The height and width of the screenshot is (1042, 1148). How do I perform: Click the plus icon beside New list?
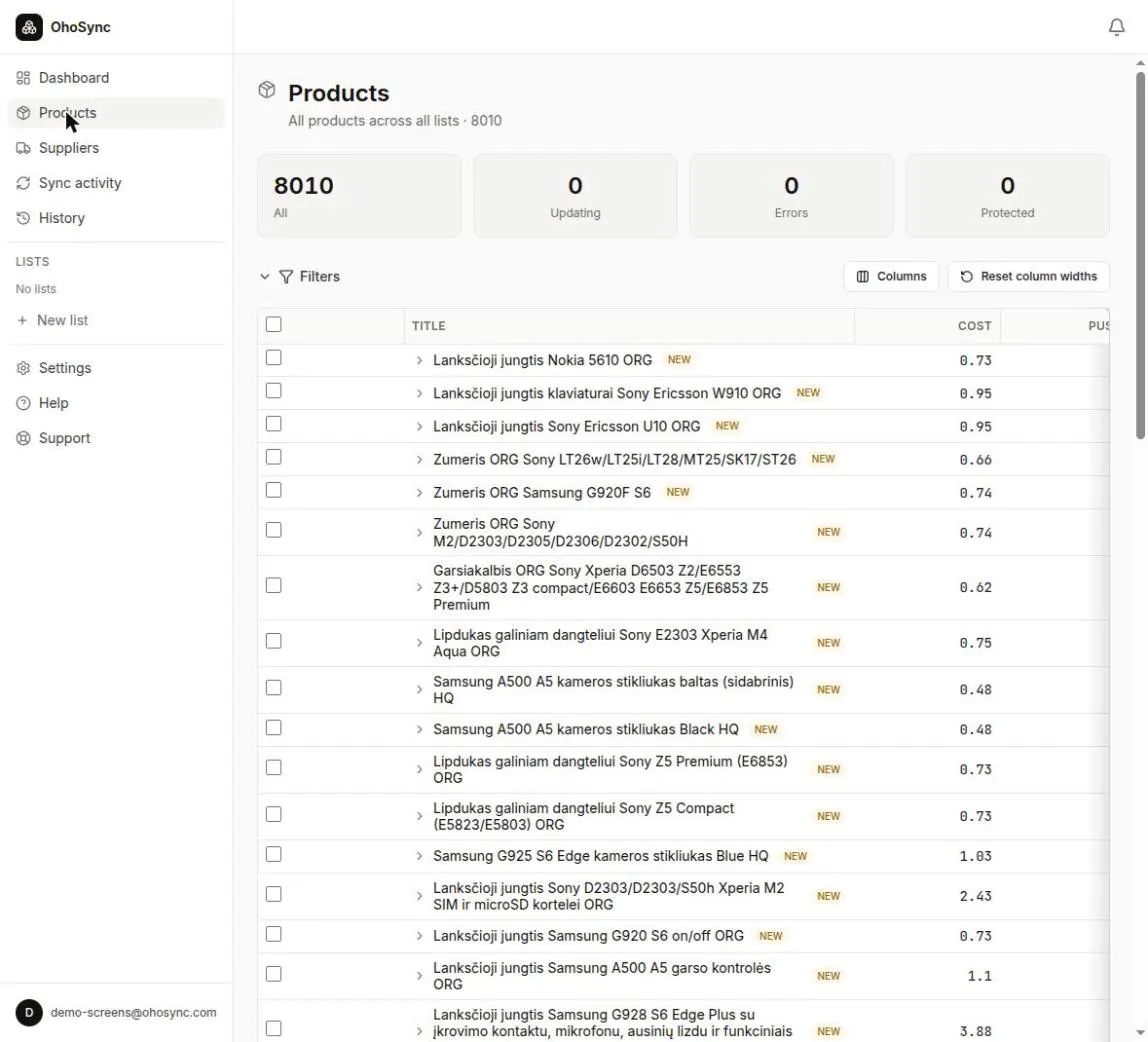22,321
